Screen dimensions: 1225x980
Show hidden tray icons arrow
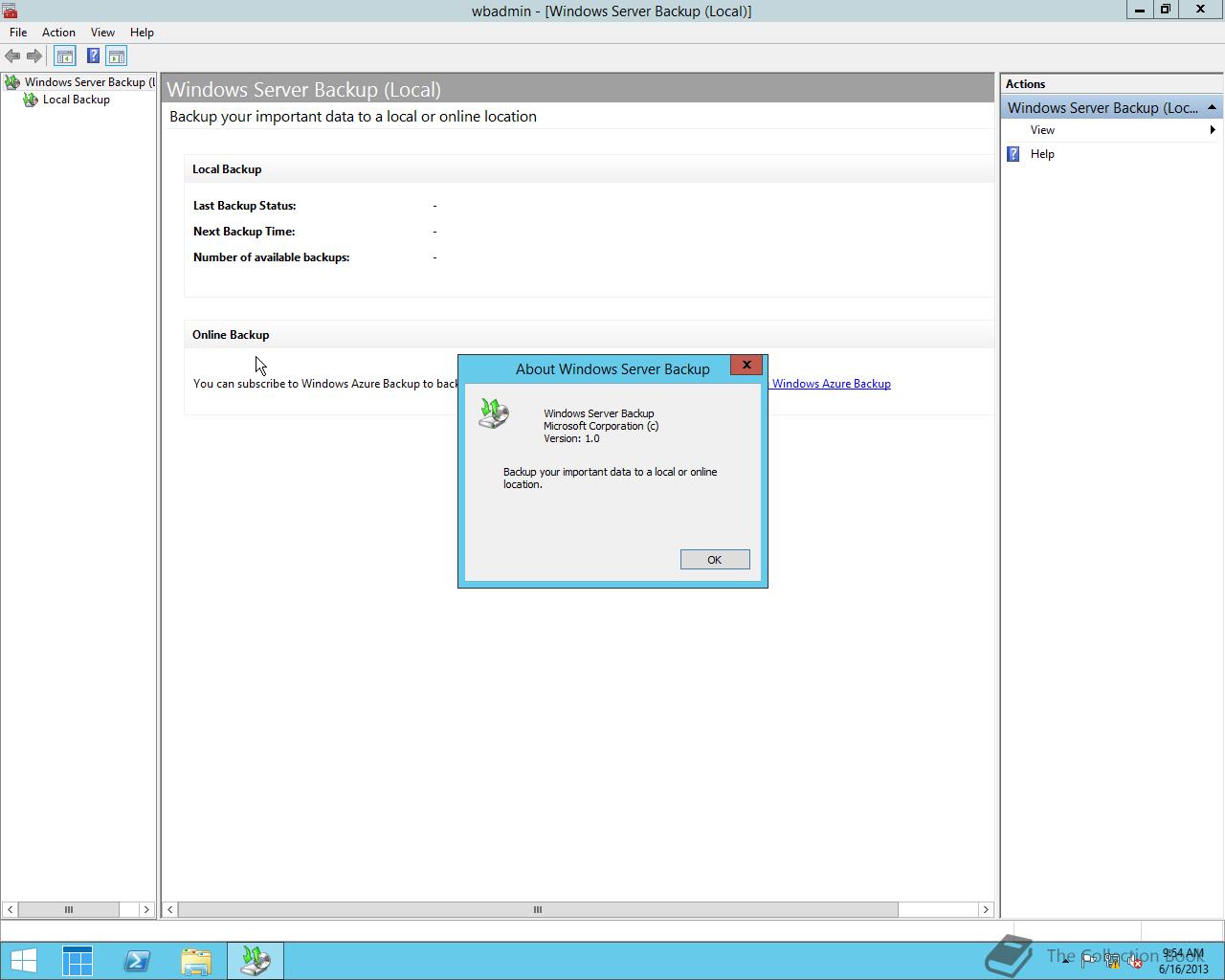1065,961
